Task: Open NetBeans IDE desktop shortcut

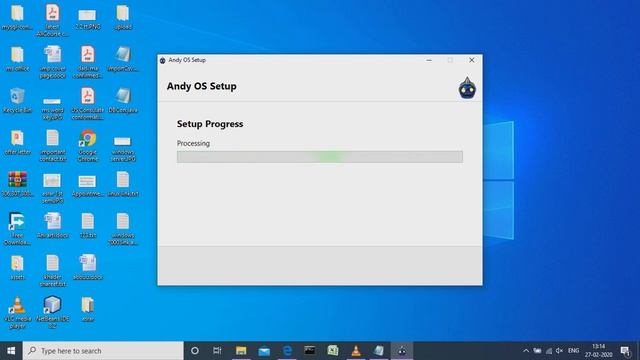Action: (x=52, y=312)
